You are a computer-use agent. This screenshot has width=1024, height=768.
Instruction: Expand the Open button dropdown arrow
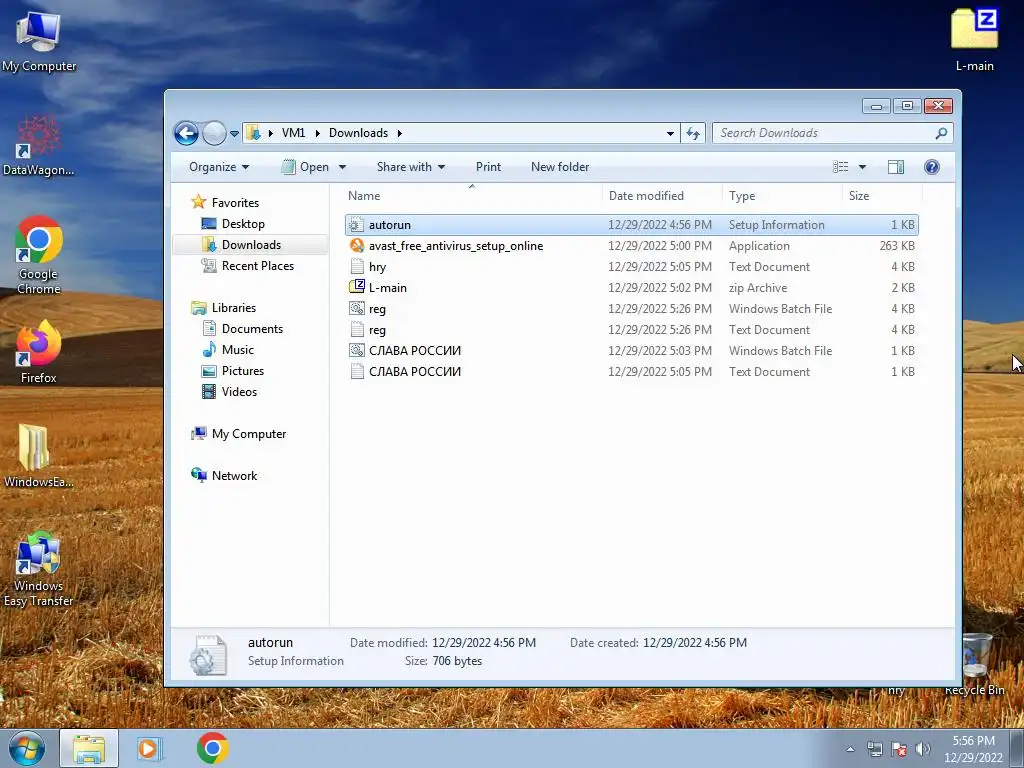tap(342, 167)
